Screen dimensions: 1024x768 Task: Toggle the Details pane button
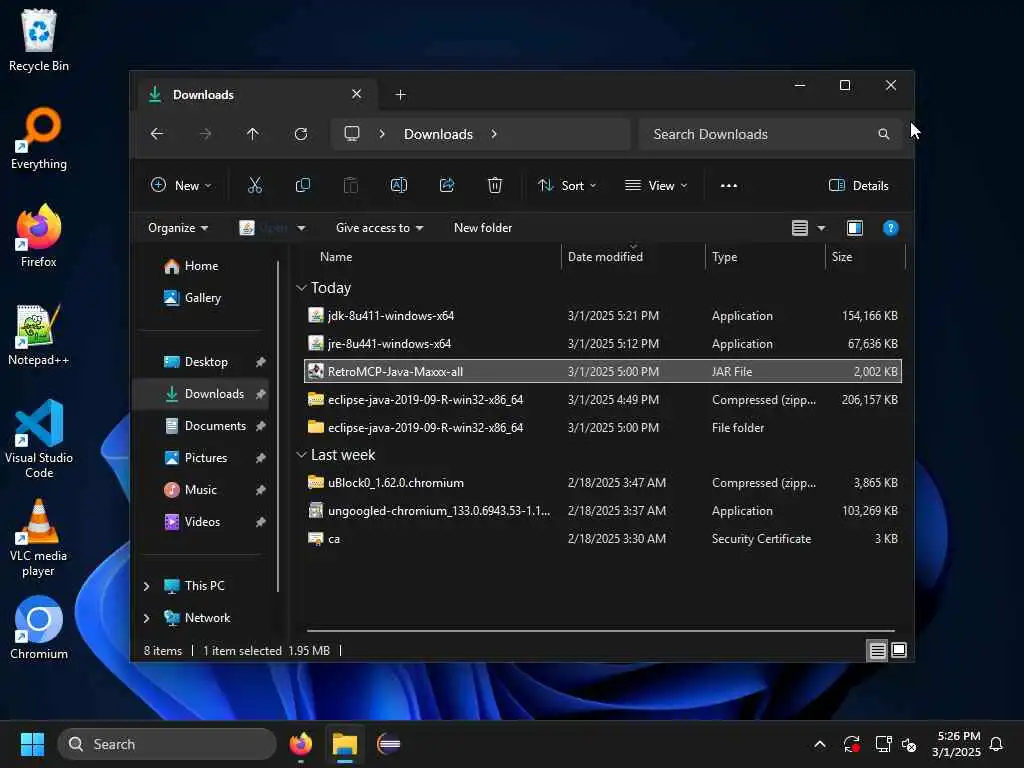point(859,185)
